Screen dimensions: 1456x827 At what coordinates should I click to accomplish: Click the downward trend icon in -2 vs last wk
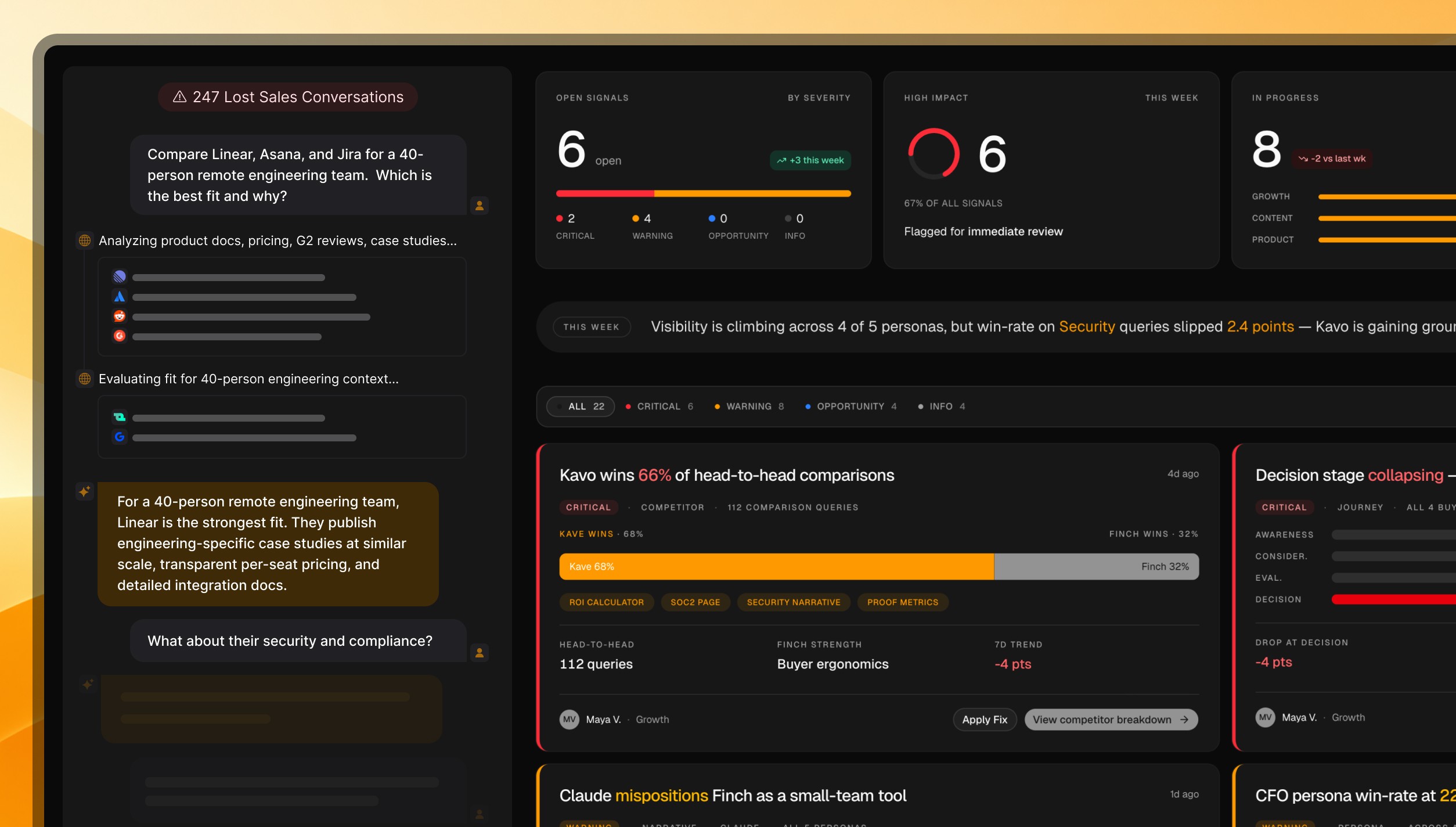point(1303,159)
